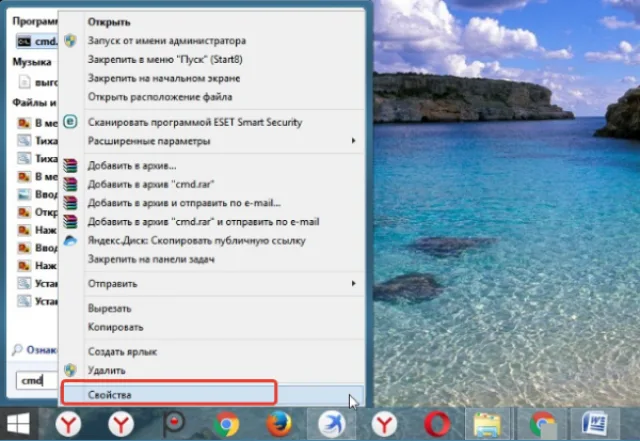The height and width of the screenshot is (441, 640).
Task: Click WinRAR icon for "cmd.rar" и отправить по e-mail
Action: (70, 222)
